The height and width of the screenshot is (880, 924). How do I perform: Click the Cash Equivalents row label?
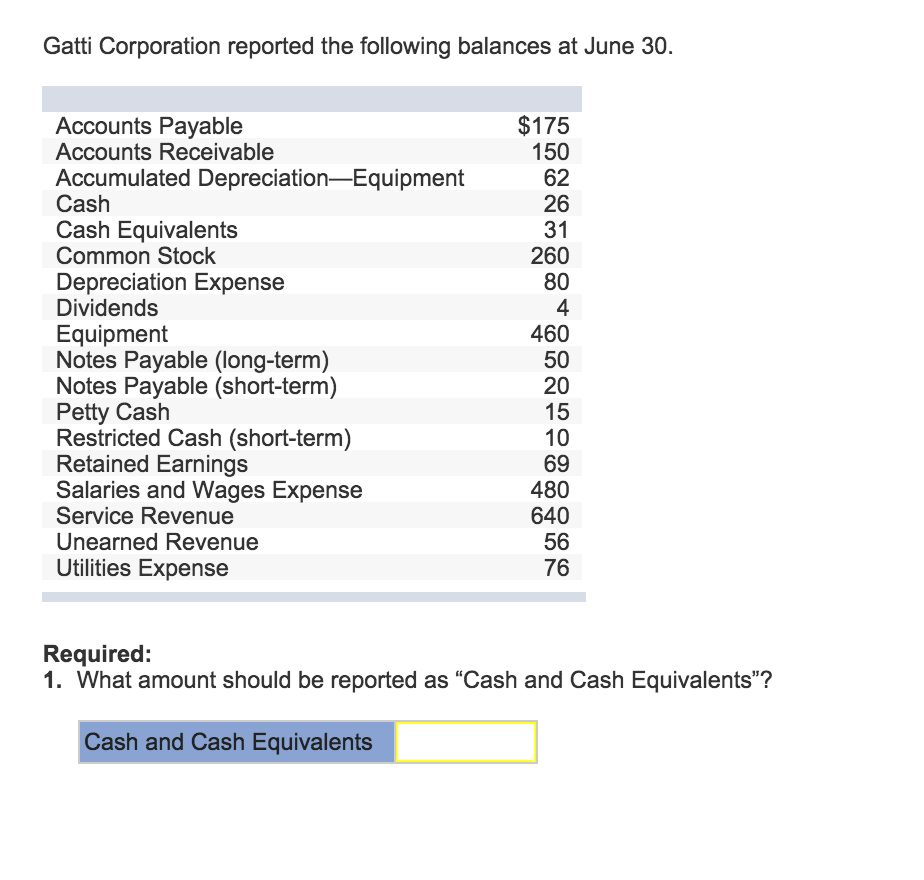click(147, 230)
